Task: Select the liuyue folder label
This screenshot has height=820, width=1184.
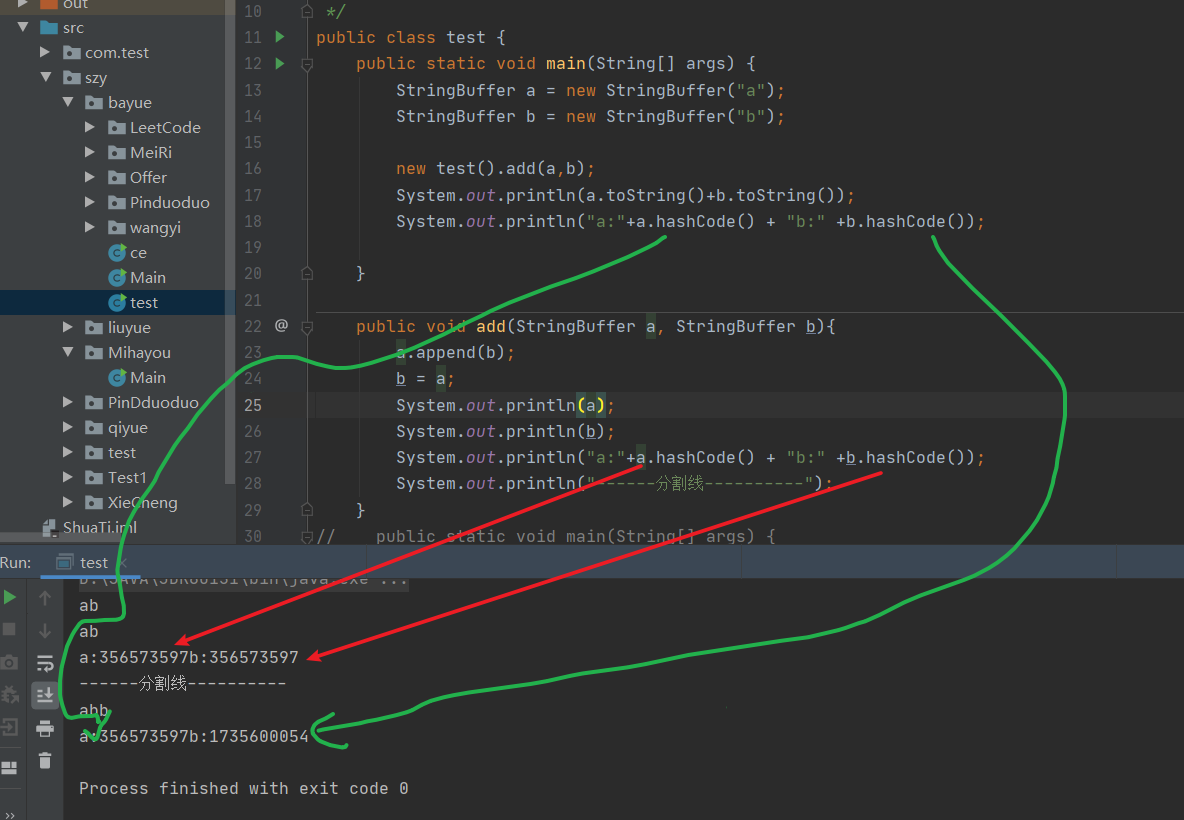Action: click(129, 328)
